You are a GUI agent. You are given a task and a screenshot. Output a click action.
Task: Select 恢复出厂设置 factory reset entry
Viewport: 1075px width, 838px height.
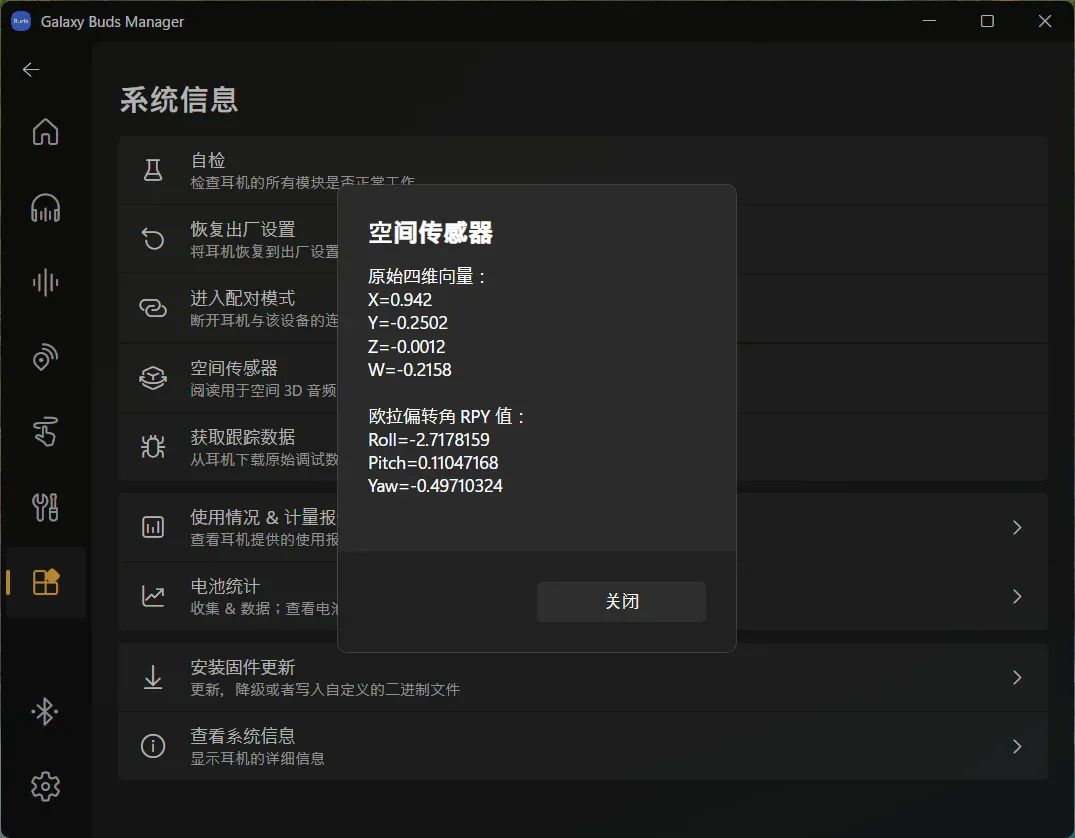point(583,239)
